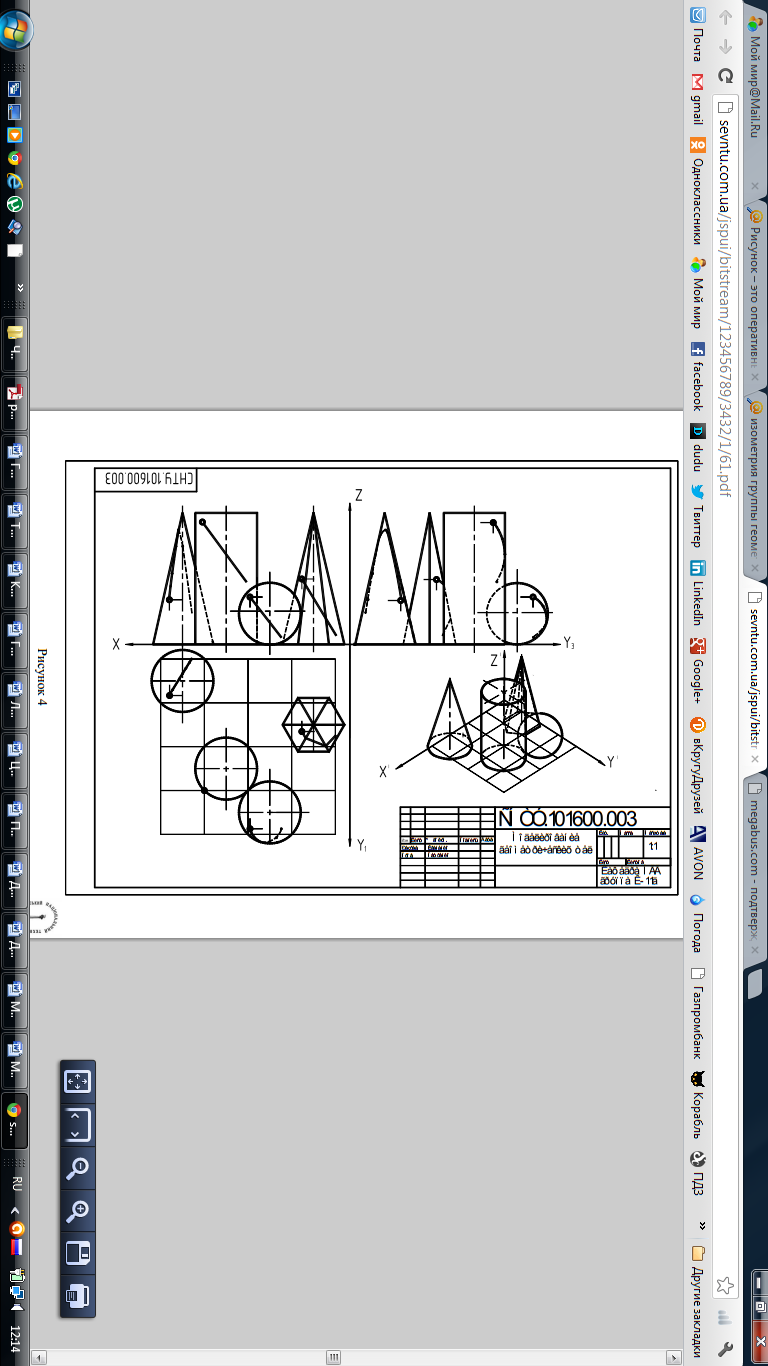Screen dimensions: 768x1366
Task: Switch to the изометрия группы геоме tab
Action: pyautogui.click(x=755, y=485)
